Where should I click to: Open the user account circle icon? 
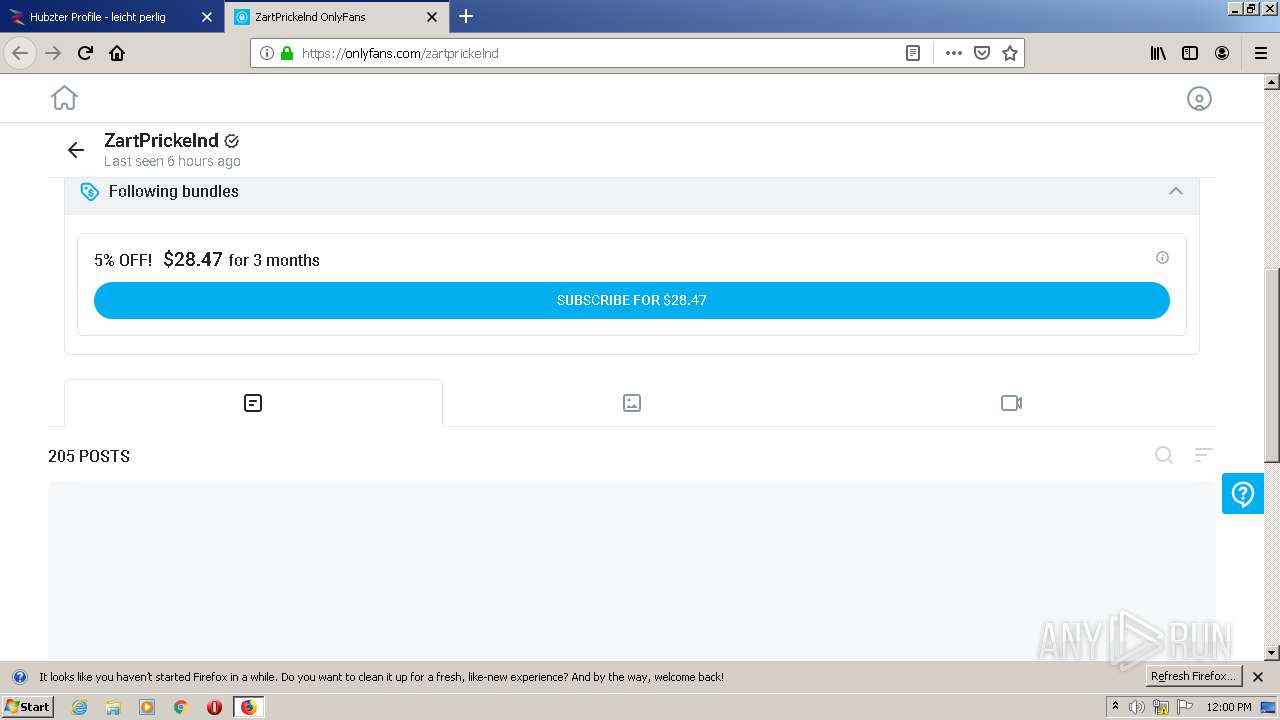[1199, 98]
